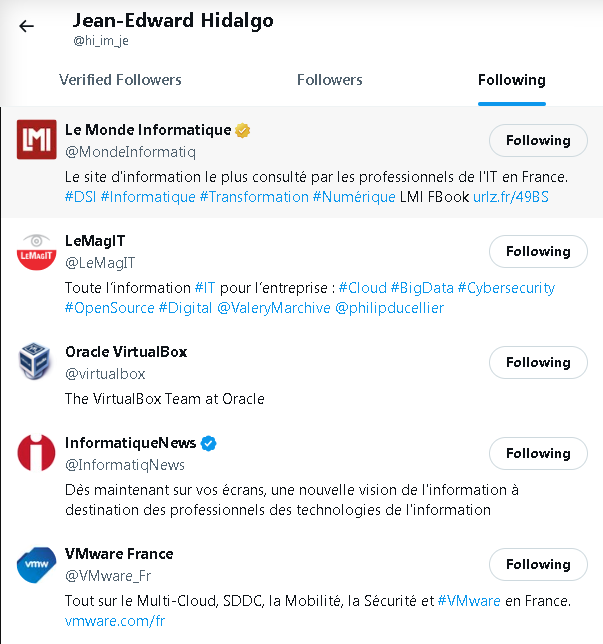Open the vmware.com/fr link
This screenshot has height=644, width=603.
coord(115,621)
